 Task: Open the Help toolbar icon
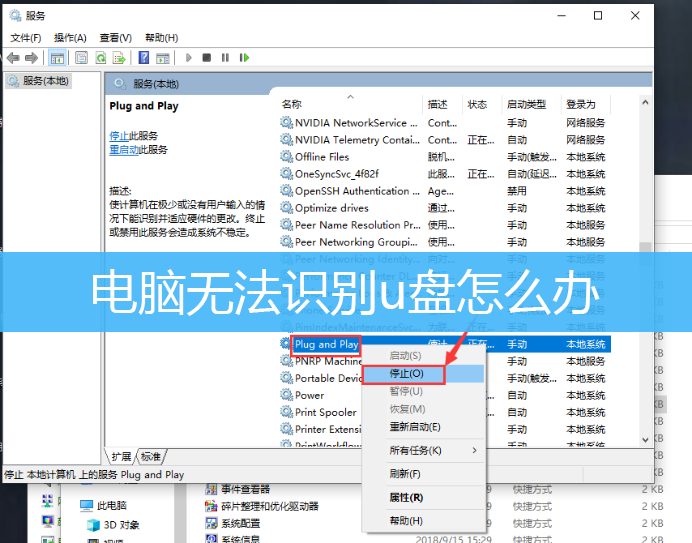145,58
